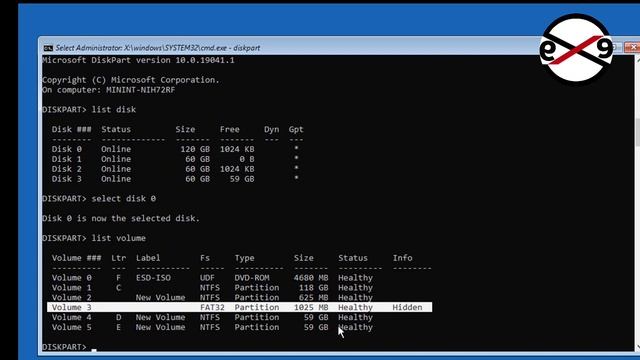
Task: Click highlighted 'Volume 3' row name
Action: pyautogui.click(x=71, y=307)
